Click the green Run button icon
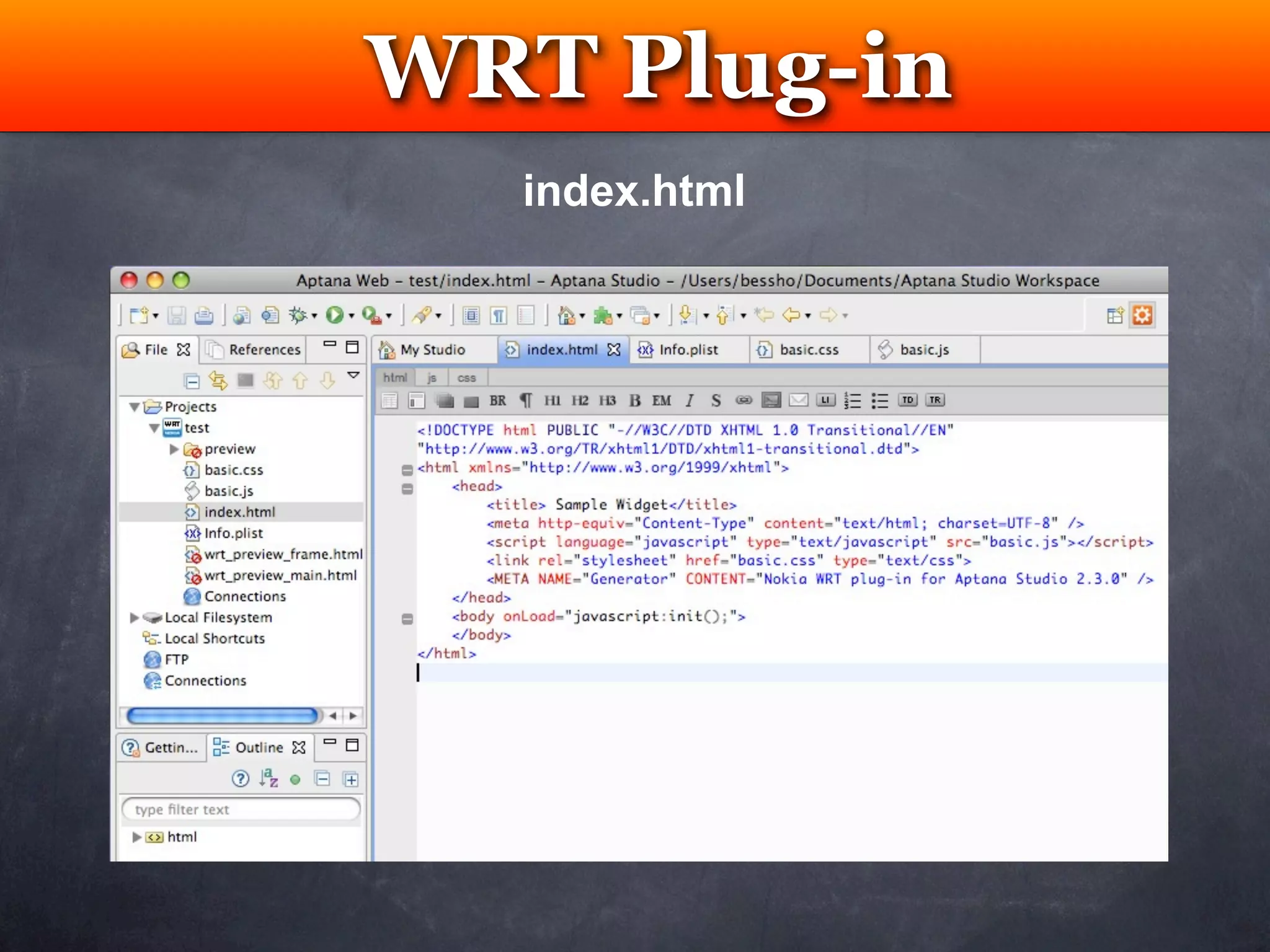This screenshot has height=952, width=1270. (334, 315)
